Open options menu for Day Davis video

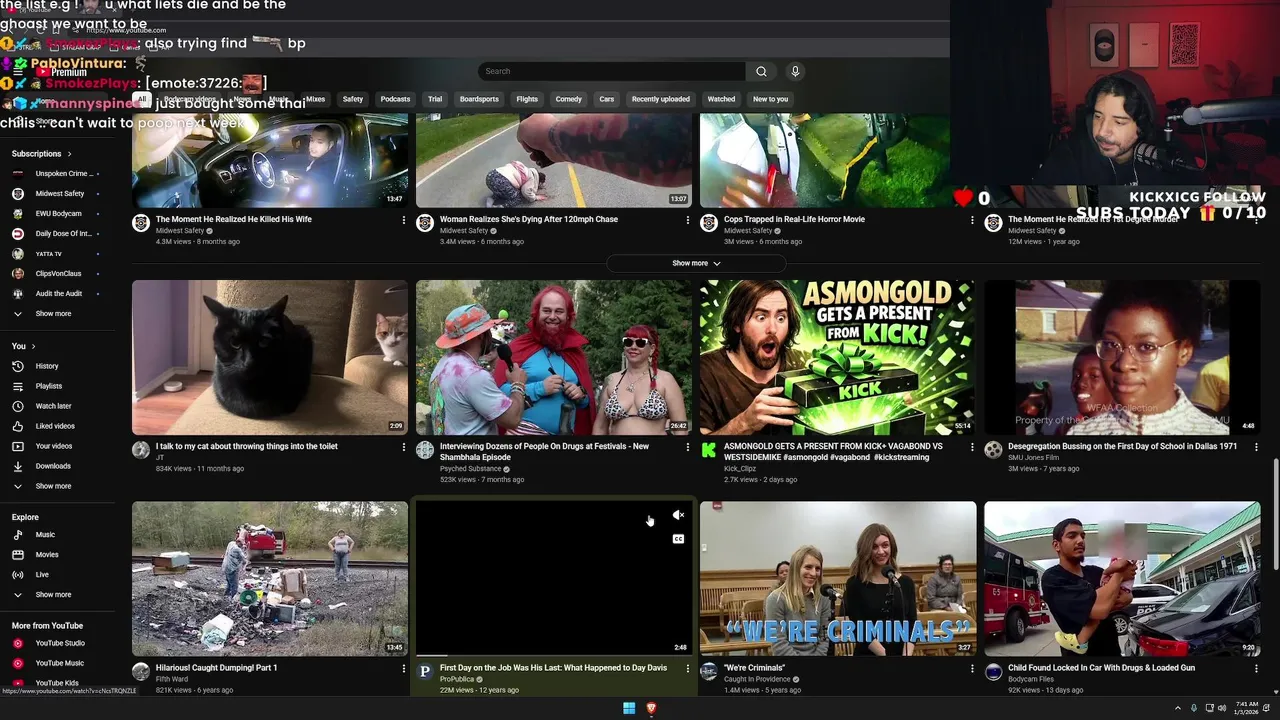(x=688, y=668)
